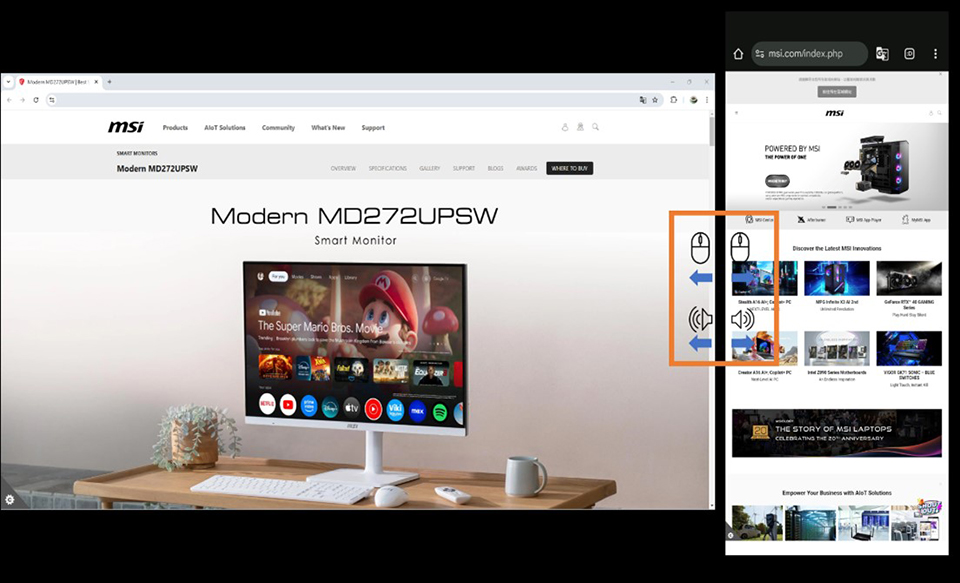
Task: Tap the home icon in phone browser
Action: (738, 54)
